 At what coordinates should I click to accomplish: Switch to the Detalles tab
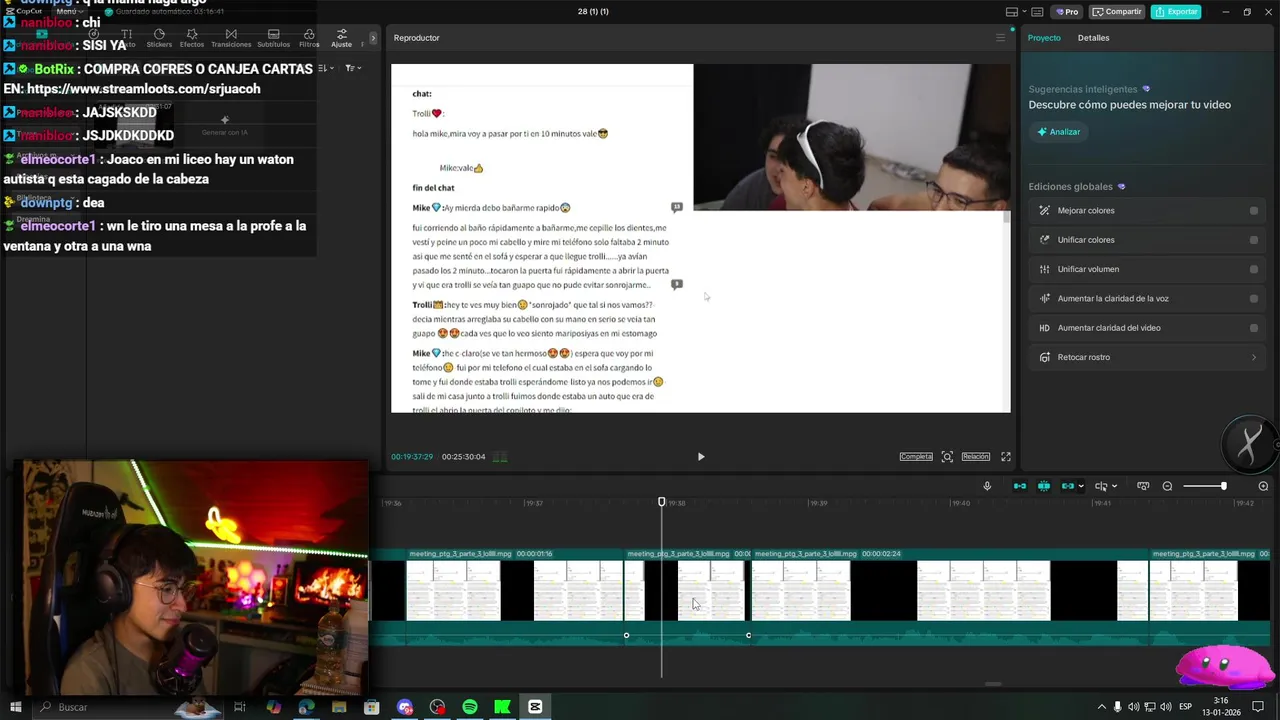(1093, 38)
